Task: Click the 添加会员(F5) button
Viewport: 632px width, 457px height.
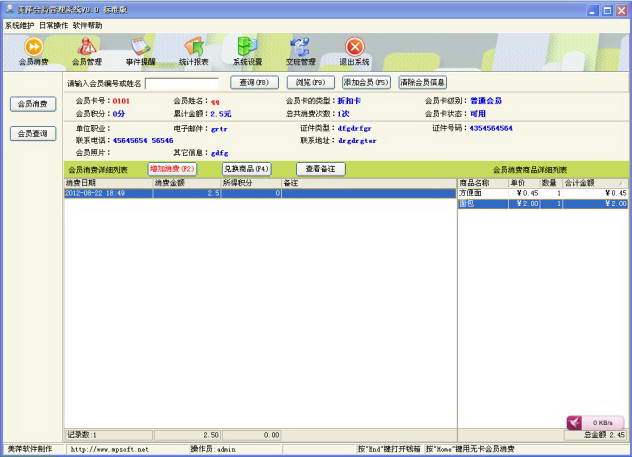Action: click(366, 83)
